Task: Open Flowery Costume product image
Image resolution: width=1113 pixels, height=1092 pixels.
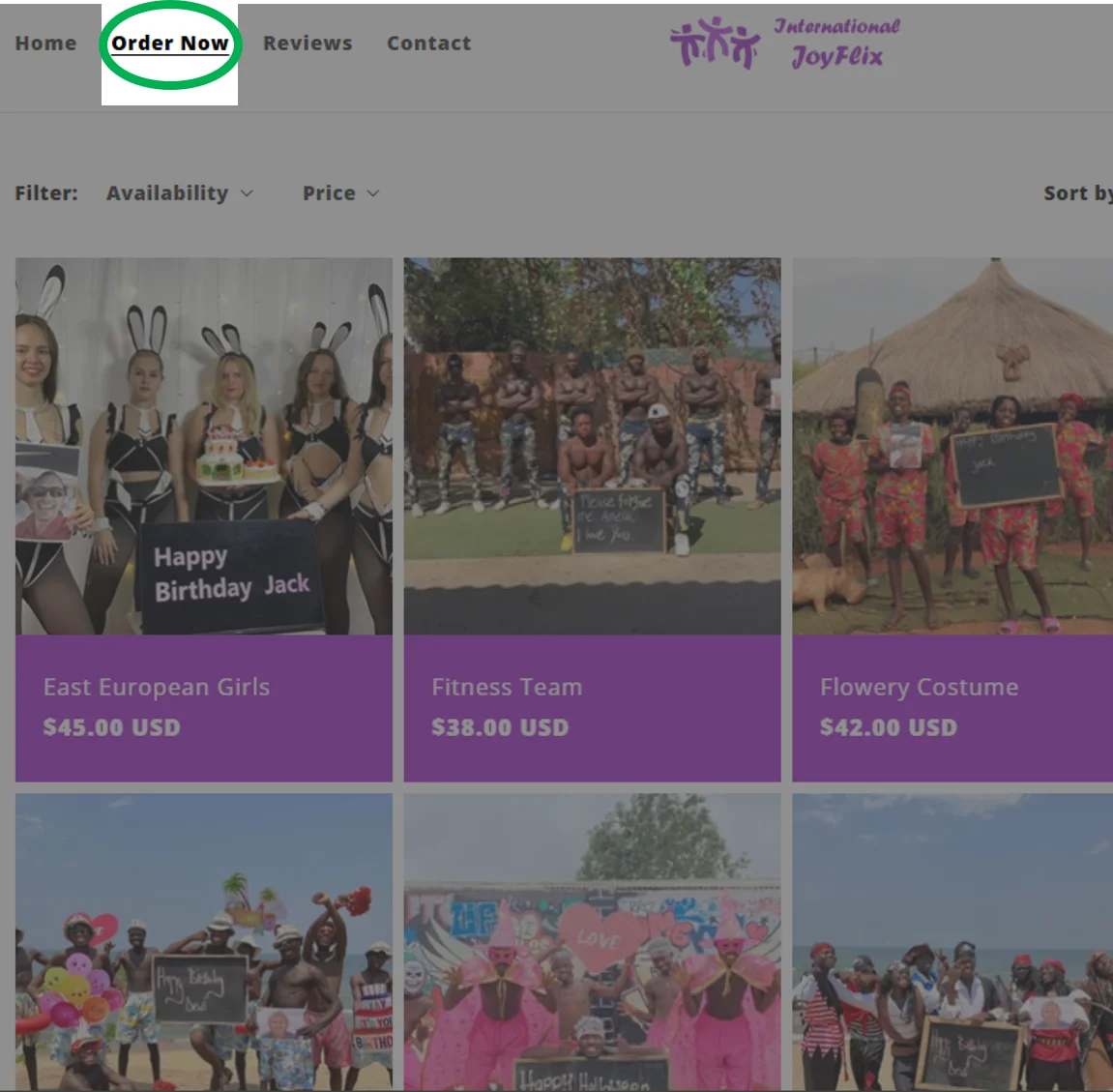Action: (x=952, y=446)
